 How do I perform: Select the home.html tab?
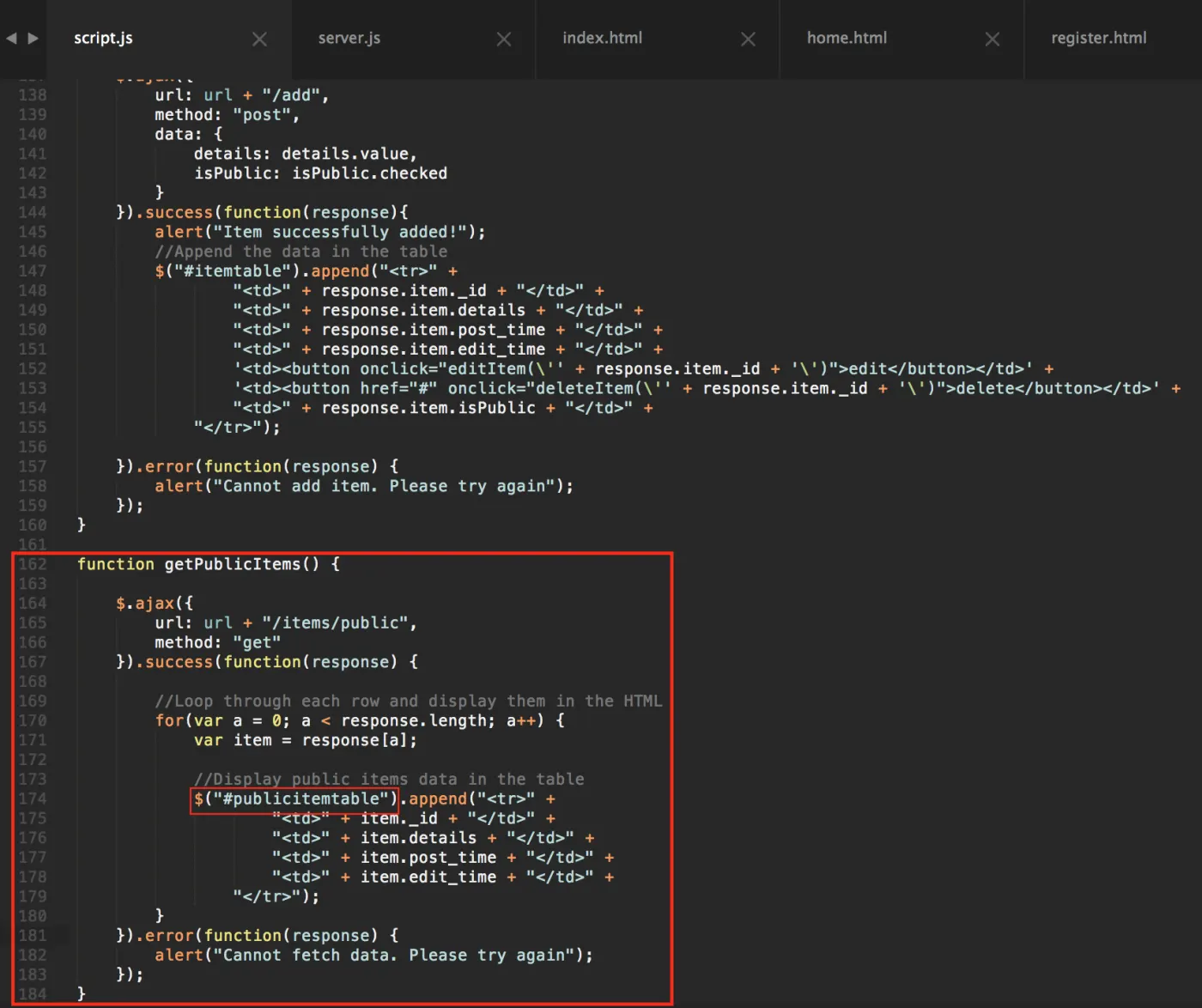click(847, 38)
